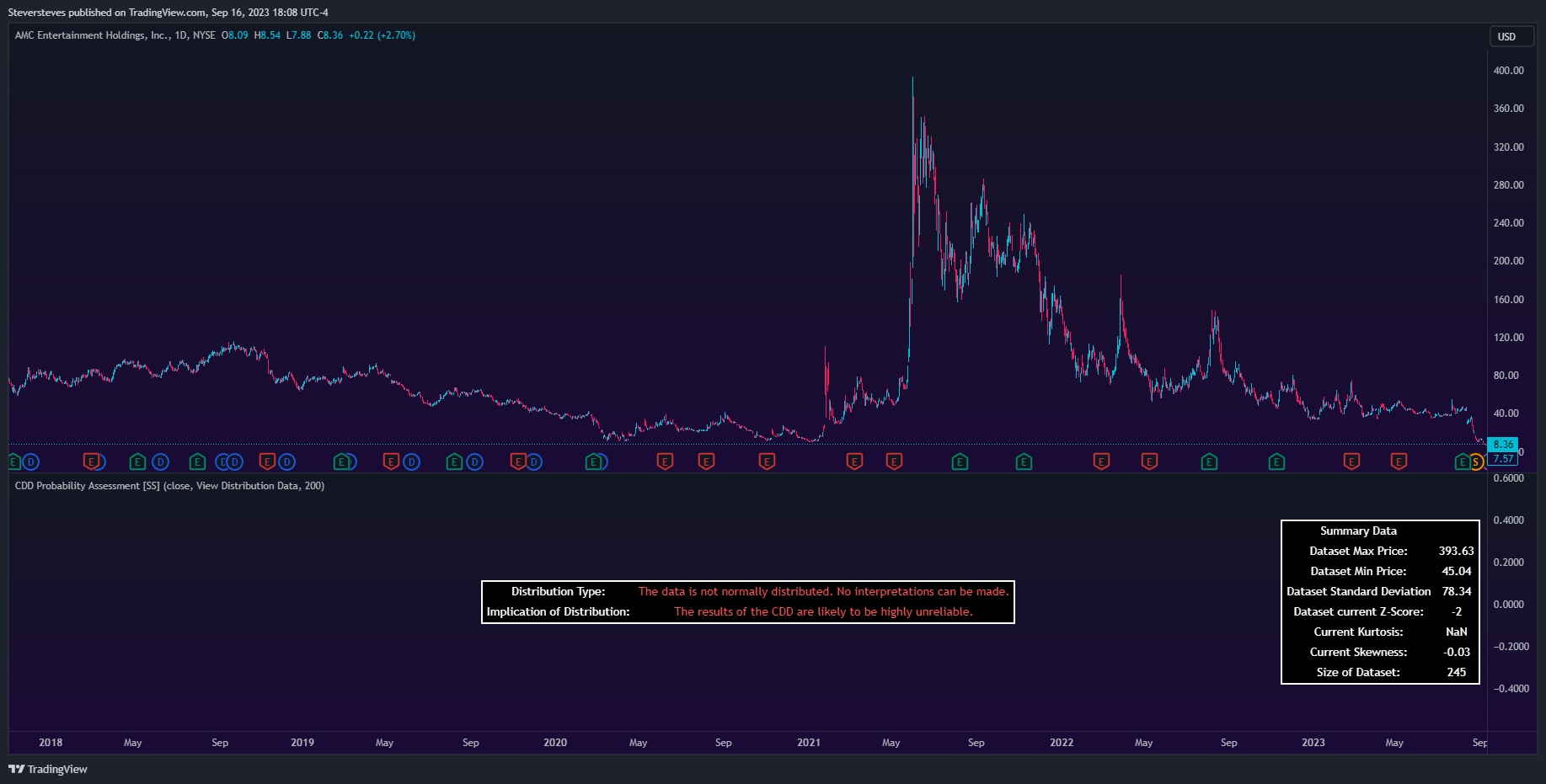This screenshot has width=1546, height=784.
Task: Click the AMC Entertainment Holdings symbol title
Action: click(93, 35)
